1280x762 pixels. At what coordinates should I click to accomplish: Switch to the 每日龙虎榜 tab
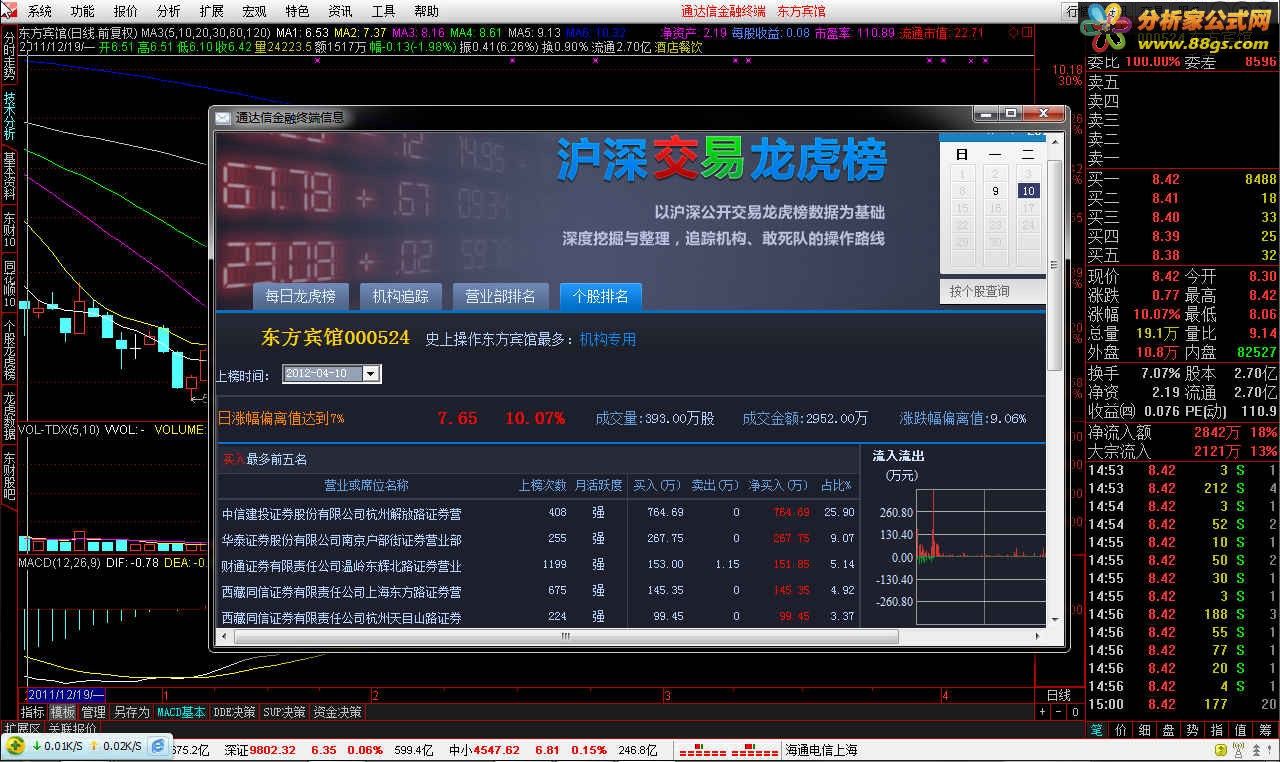(300, 296)
